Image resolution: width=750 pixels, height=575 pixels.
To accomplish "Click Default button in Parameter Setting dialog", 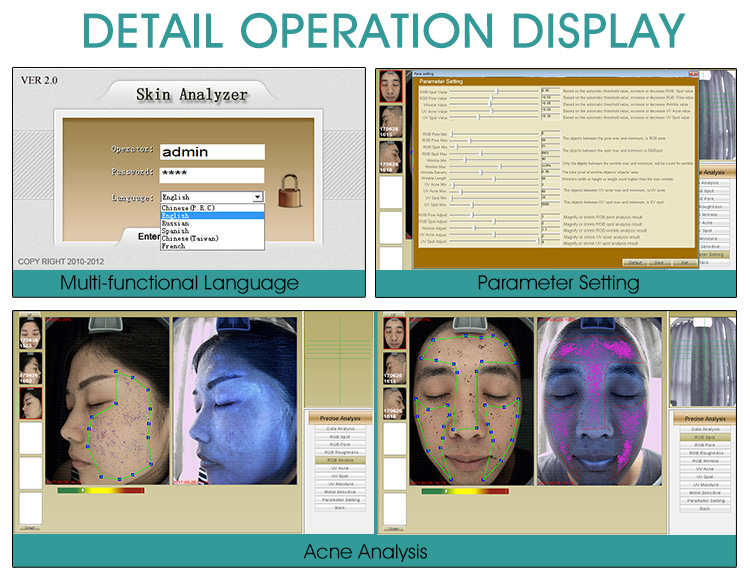I will [x=634, y=262].
